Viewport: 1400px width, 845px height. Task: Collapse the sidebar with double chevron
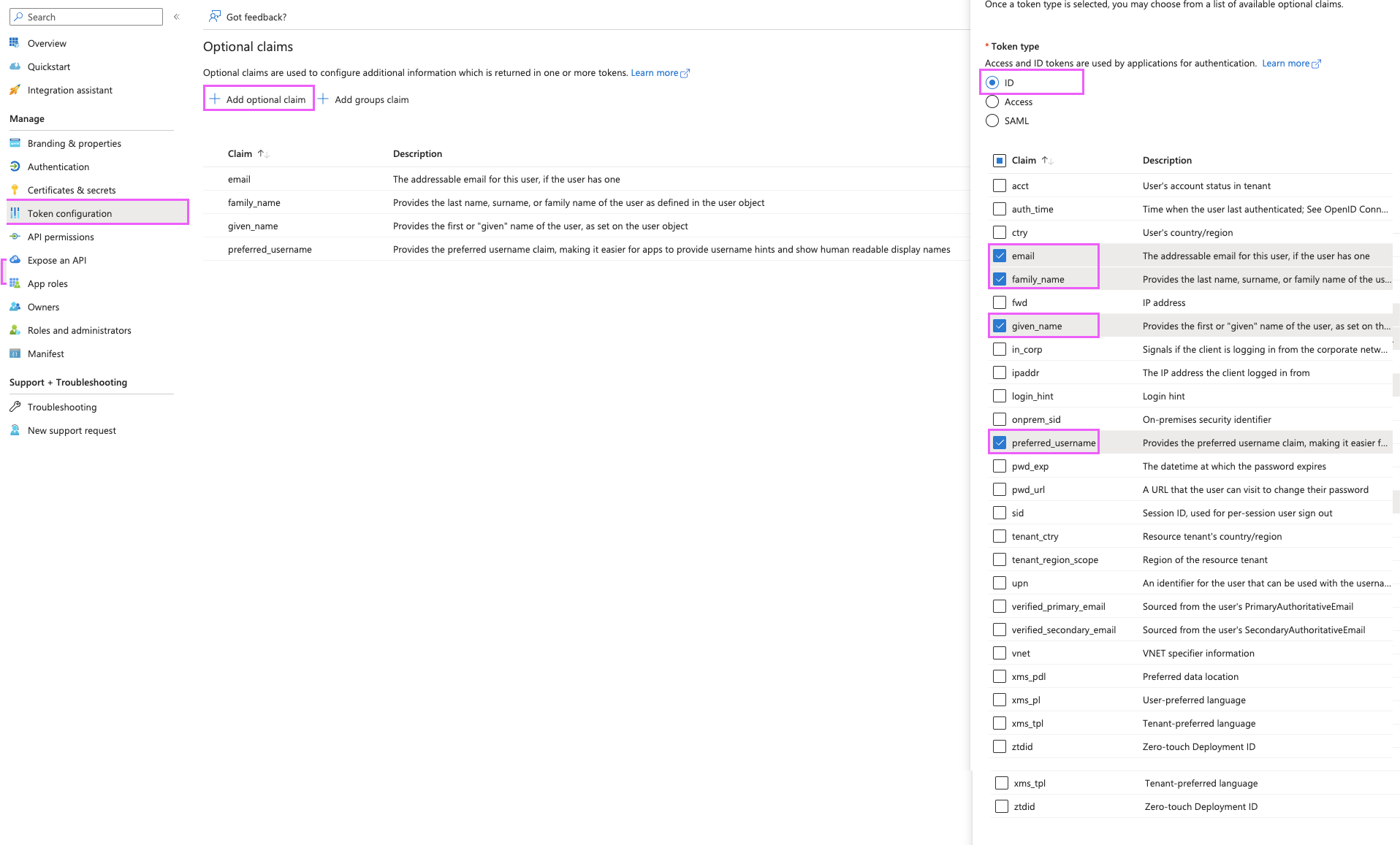pos(176,17)
